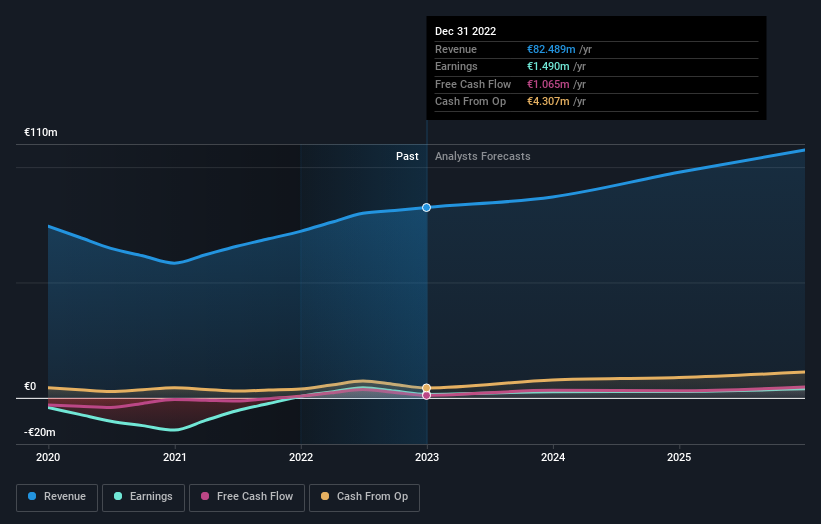Toggle the Free Cash Flow legend series
This screenshot has height=524, width=821.
click(247, 497)
